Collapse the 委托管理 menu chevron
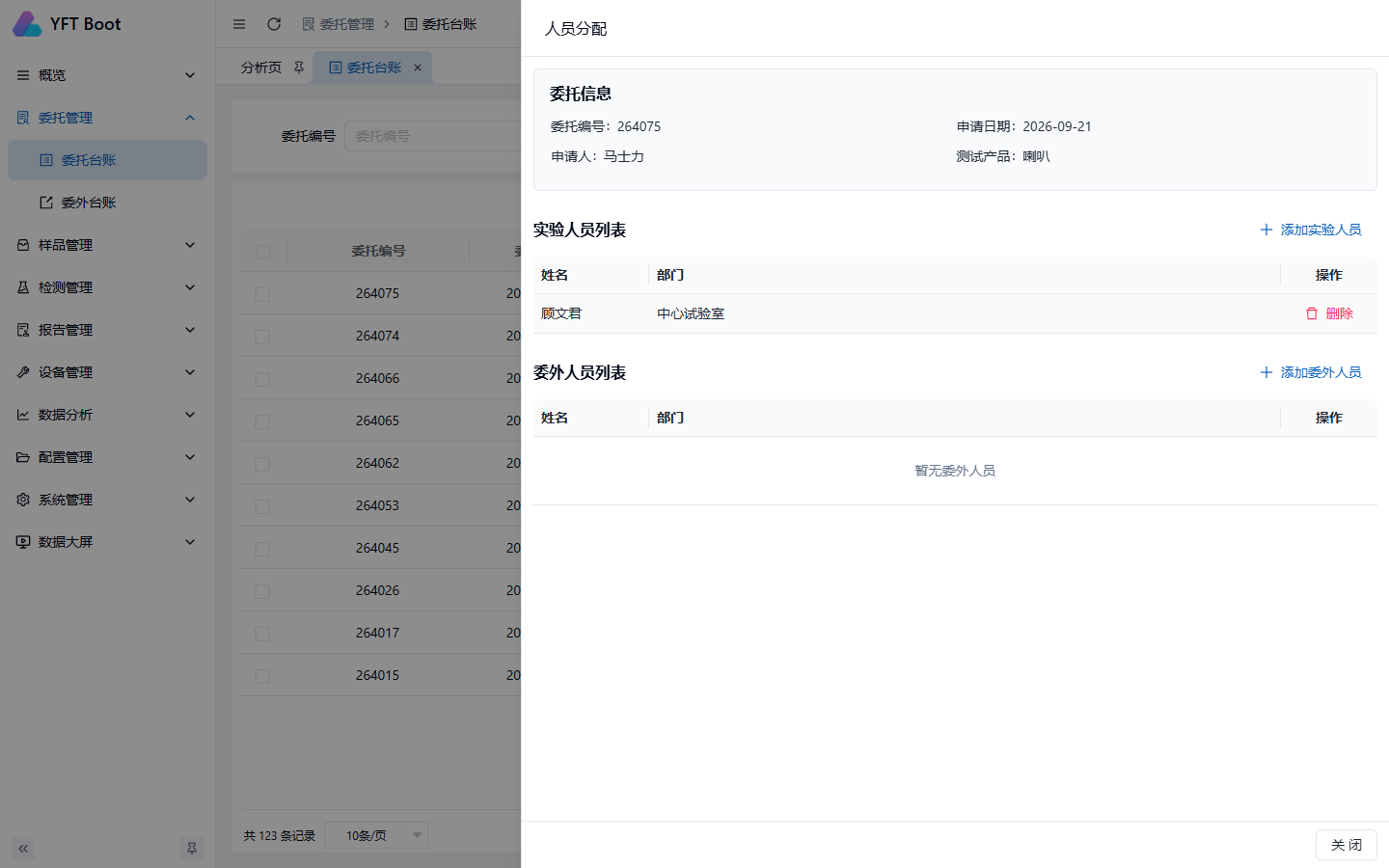The width and height of the screenshot is (1389, 868). click(190, 118)
